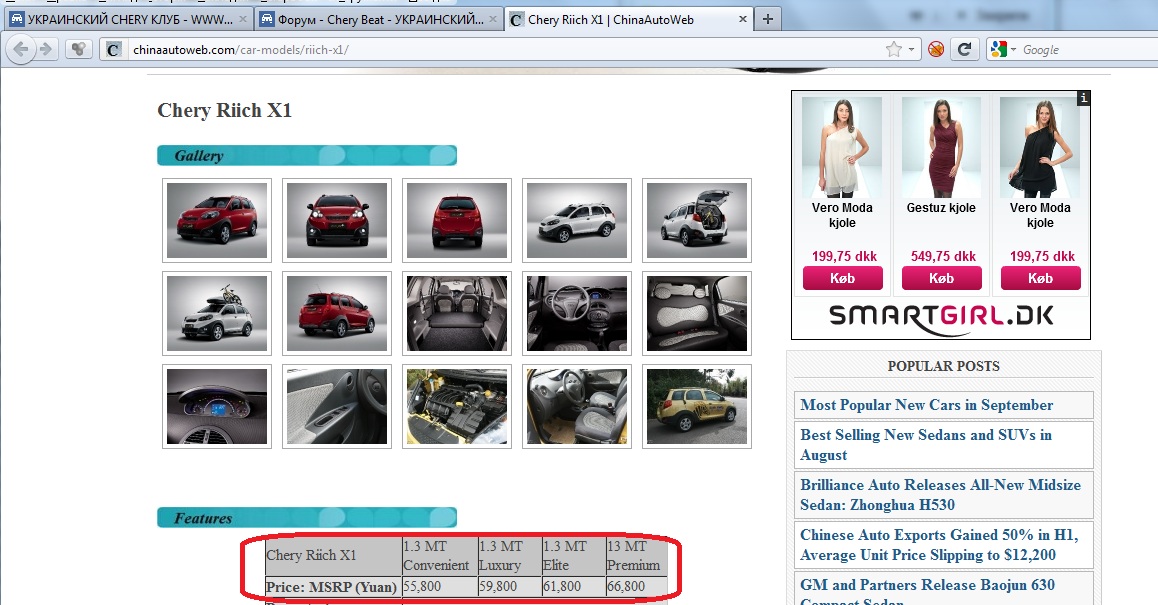1158x605 pixels.
Task: Click the 66,800 price cell
Action: click(x=637, y=587)
